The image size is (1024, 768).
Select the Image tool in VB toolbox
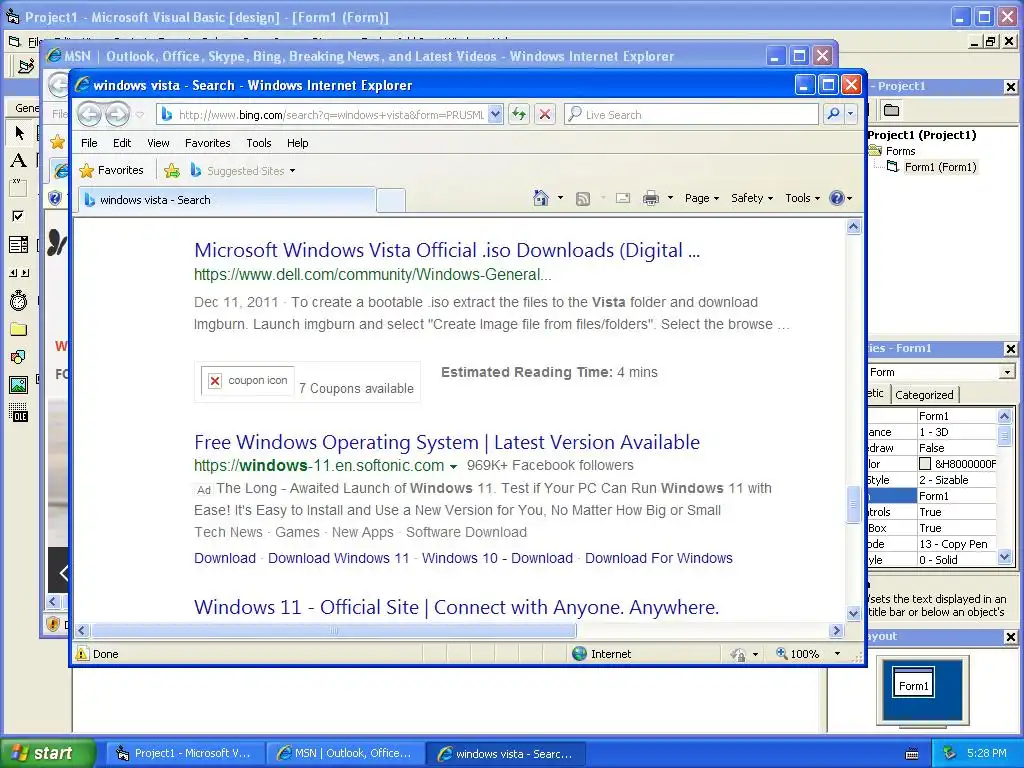(18, 385)
